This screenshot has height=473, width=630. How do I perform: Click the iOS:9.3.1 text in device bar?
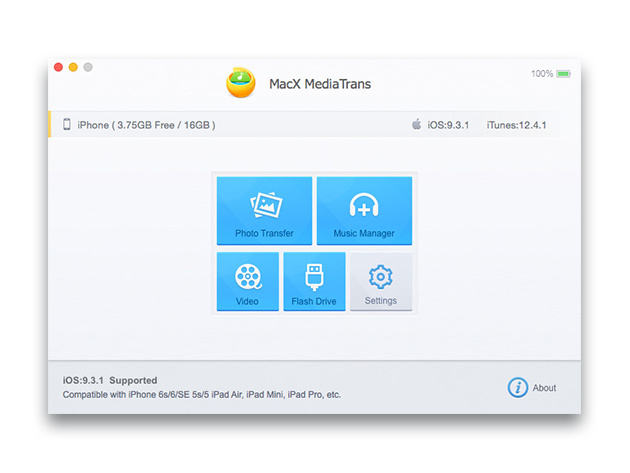coord(448,125)
